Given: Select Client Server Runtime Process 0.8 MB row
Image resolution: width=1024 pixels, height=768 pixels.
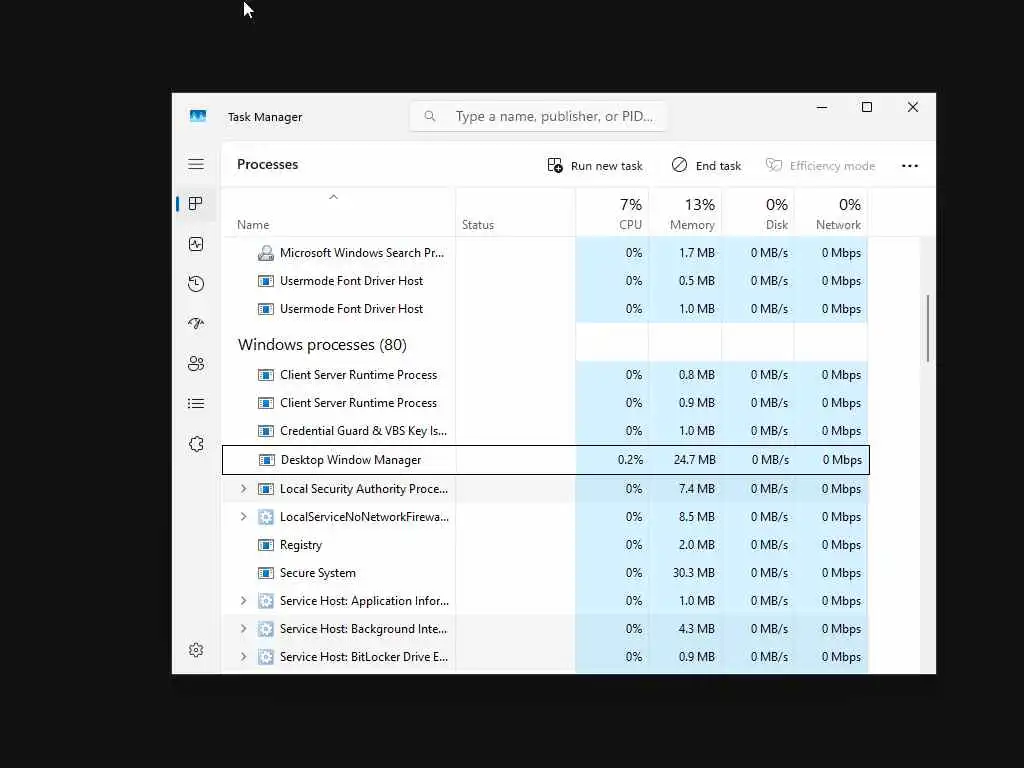Looking at the screenshot, I should [x=545, y=375].
